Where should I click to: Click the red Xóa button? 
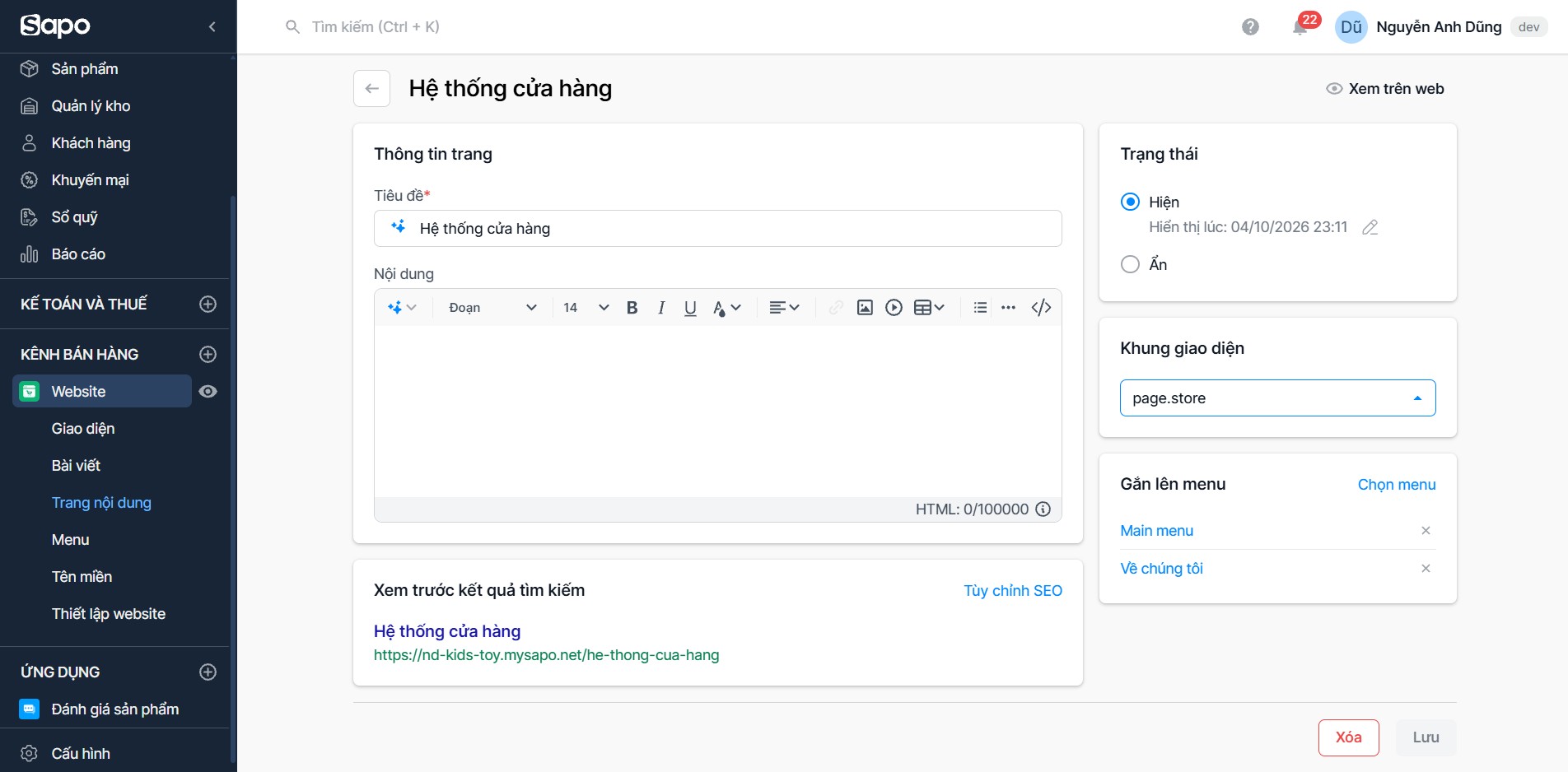1348,737
